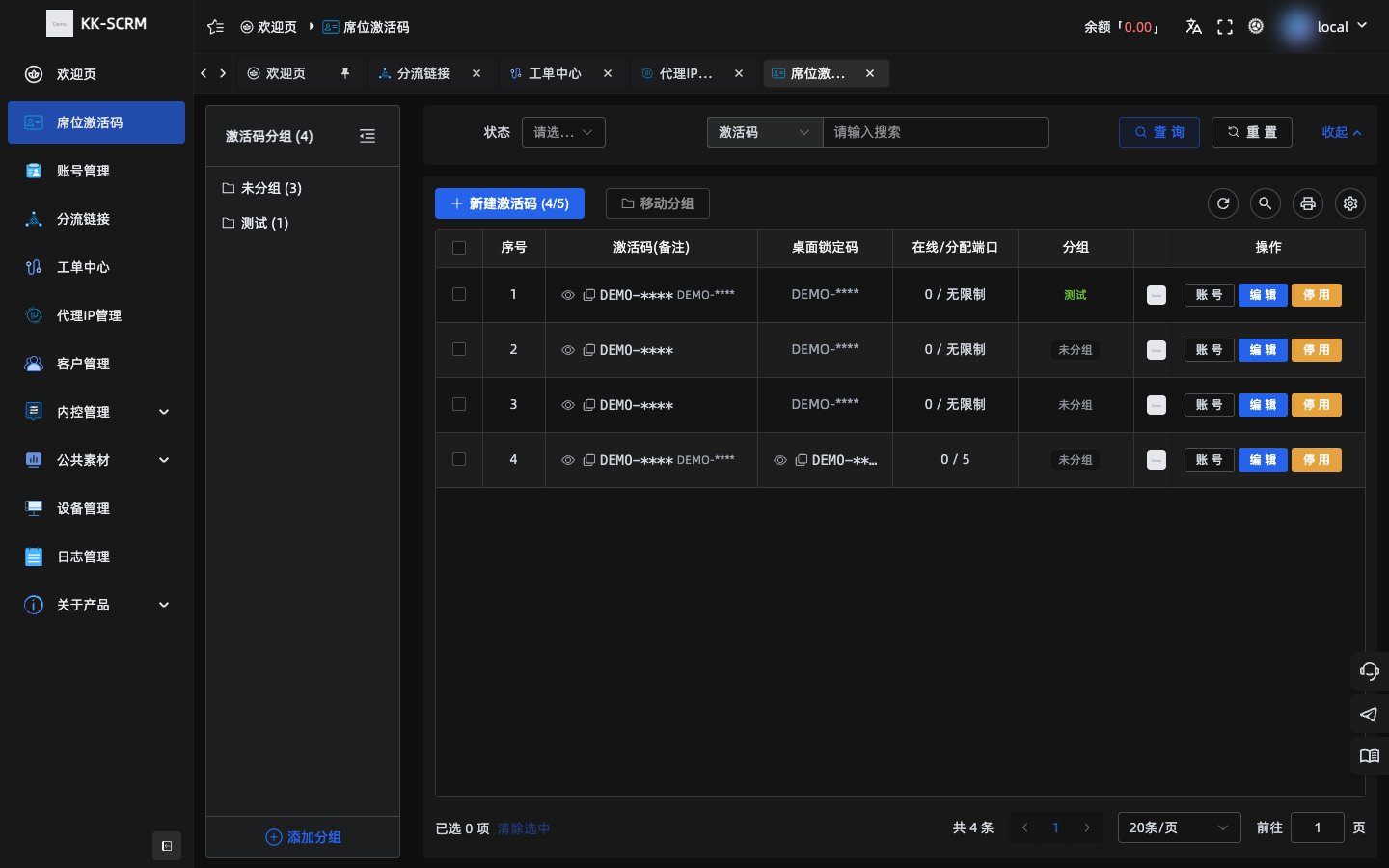
Task: Open the table search magnifier icon
Action: click(x=1266, y=203)
